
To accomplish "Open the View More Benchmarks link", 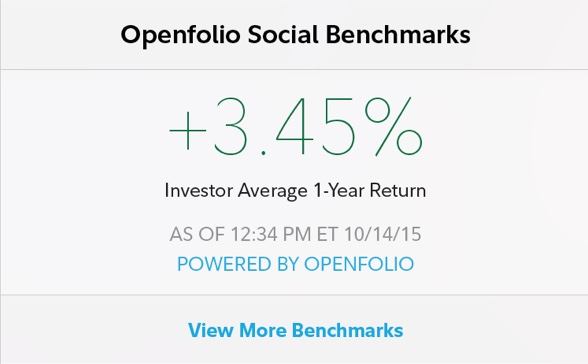I will (296, 330).
